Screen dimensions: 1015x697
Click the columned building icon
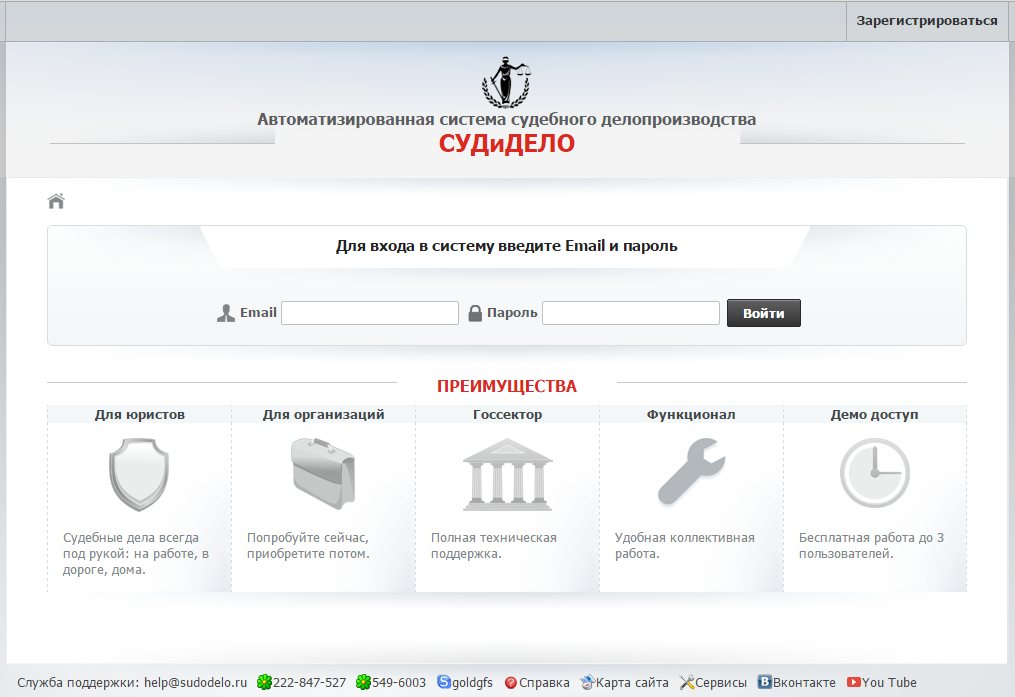click(x=508, y=474)
